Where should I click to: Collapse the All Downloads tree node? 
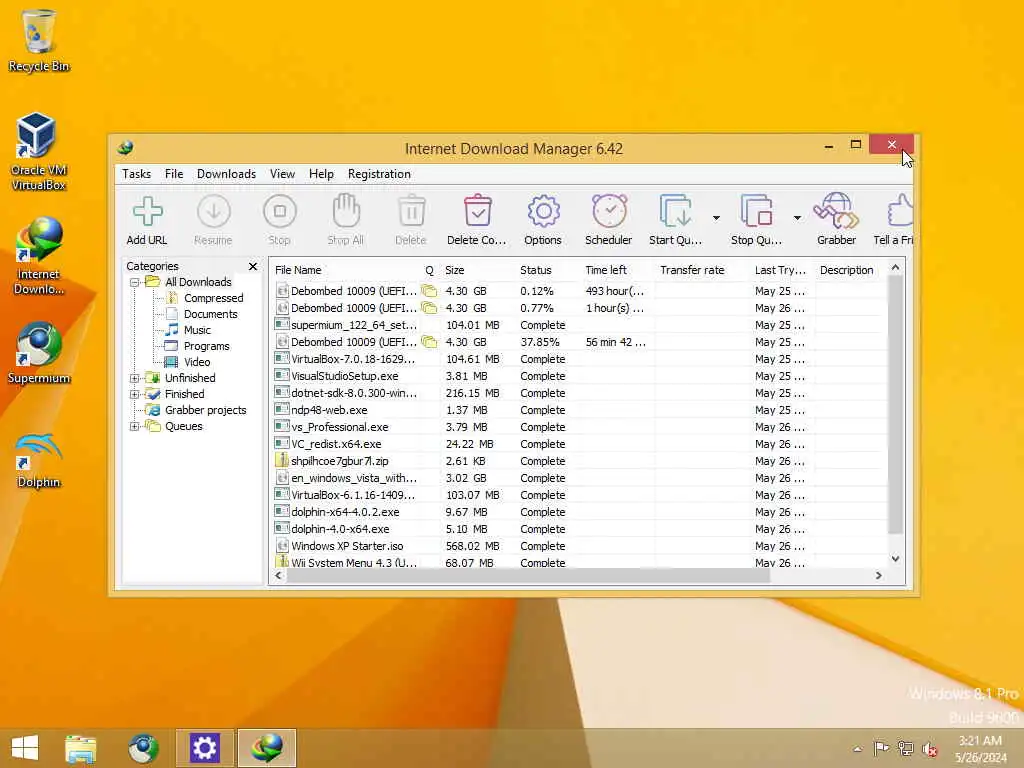tap(135, 283)
